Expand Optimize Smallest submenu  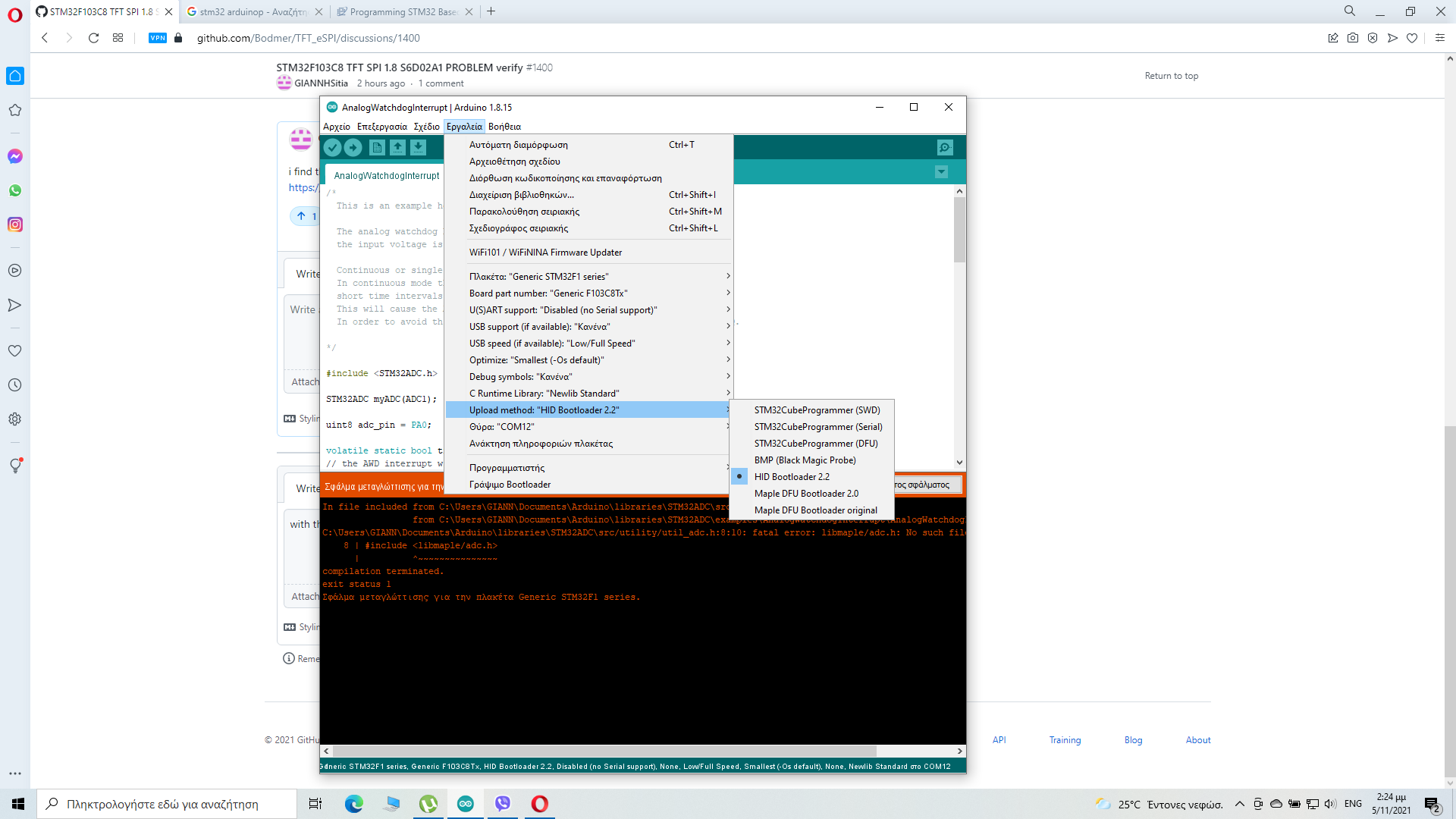(589, 360)
